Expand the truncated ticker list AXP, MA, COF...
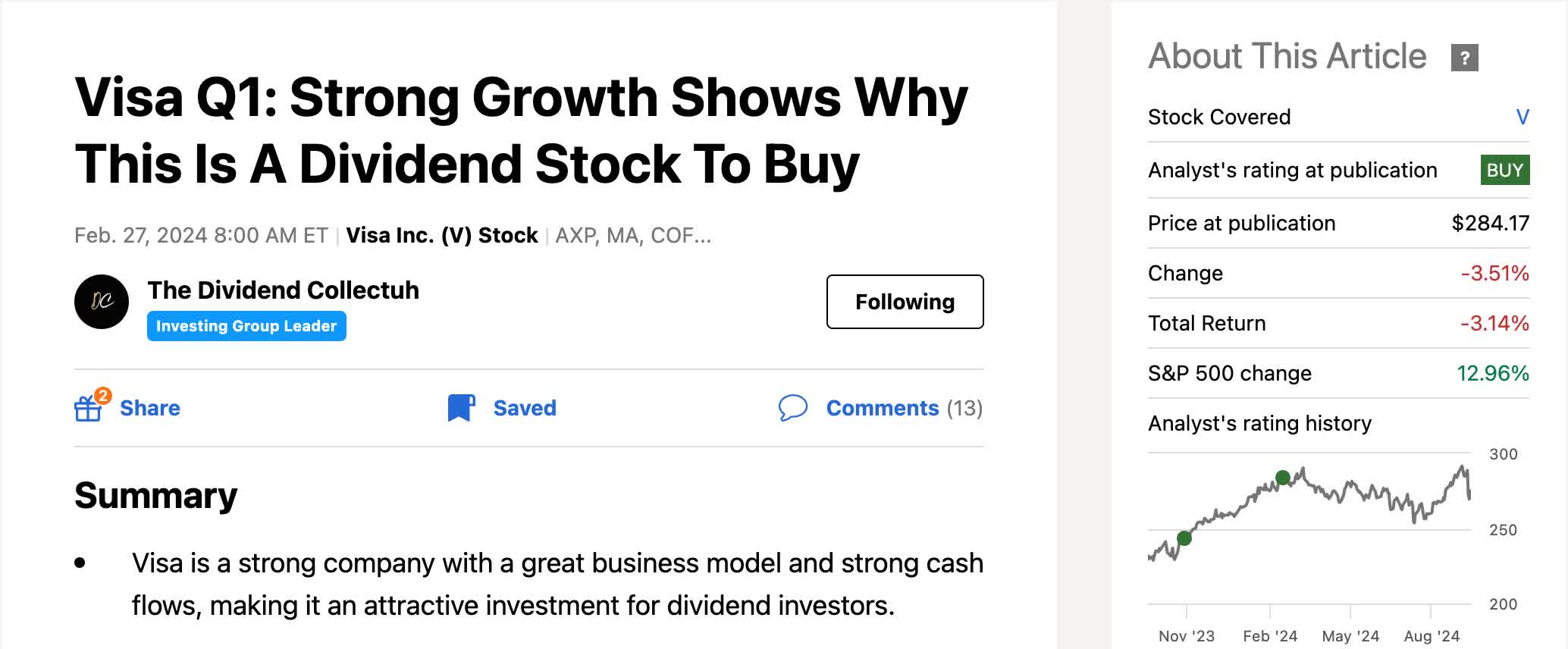The width and height of the screenshot is (1568, 649). point(633,236)
